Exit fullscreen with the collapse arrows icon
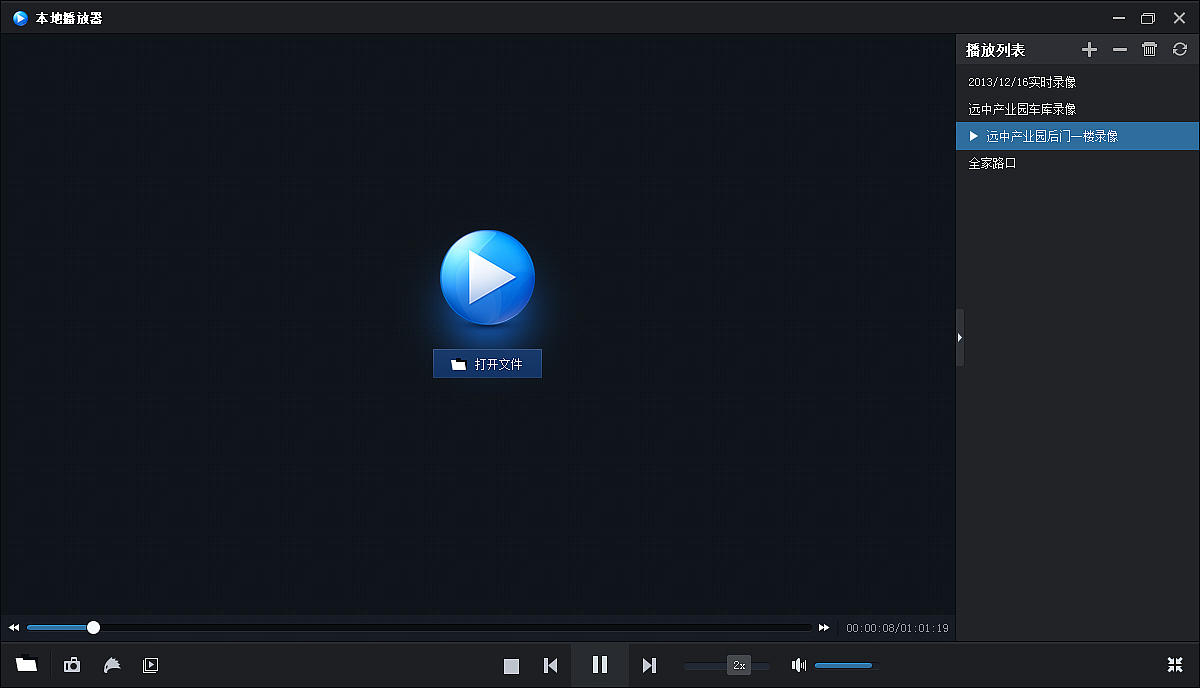This screenshot has width=1200, height=688. [x=1175, y=665]
